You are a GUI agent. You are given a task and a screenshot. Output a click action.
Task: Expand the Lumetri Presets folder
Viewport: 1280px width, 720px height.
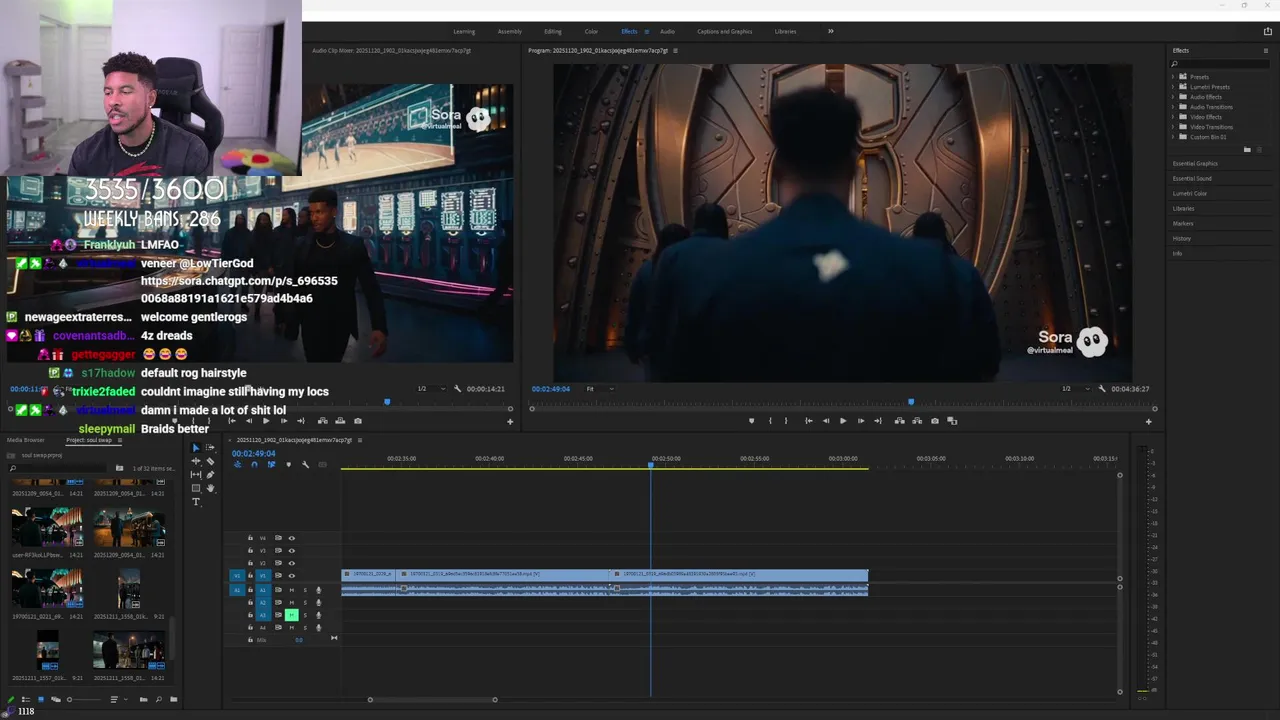click(x=1173, y=87)
